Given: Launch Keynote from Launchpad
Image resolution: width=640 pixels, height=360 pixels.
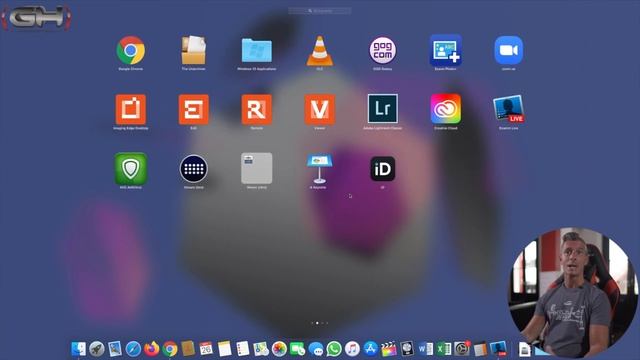Looking at the screenshot, I should pos(320,169).
